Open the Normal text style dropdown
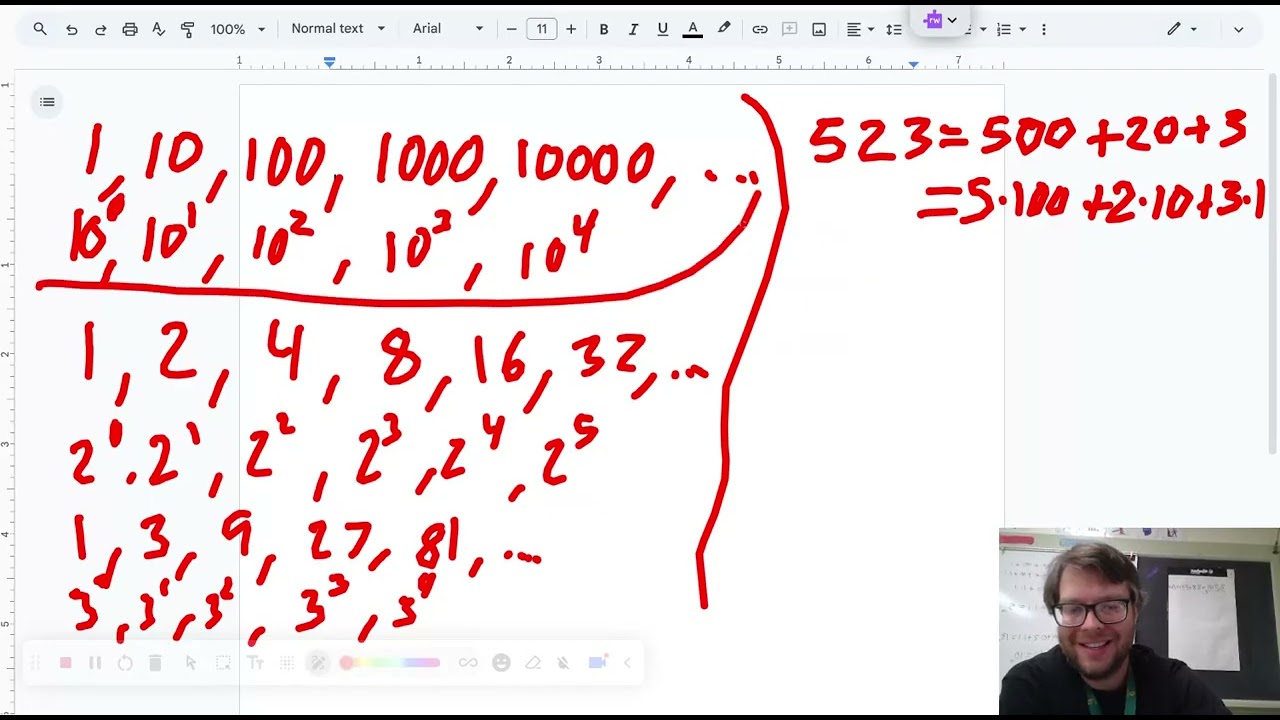 [x=338, y=29]
